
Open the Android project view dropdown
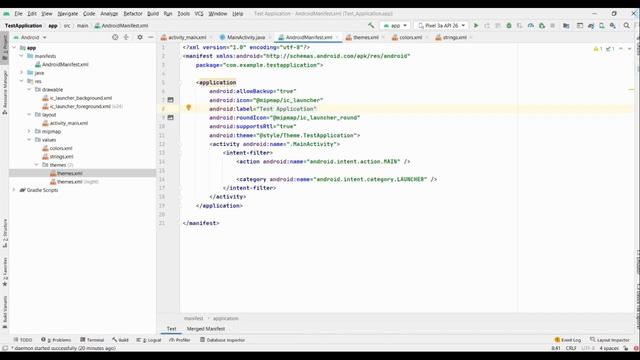point(31,37)
